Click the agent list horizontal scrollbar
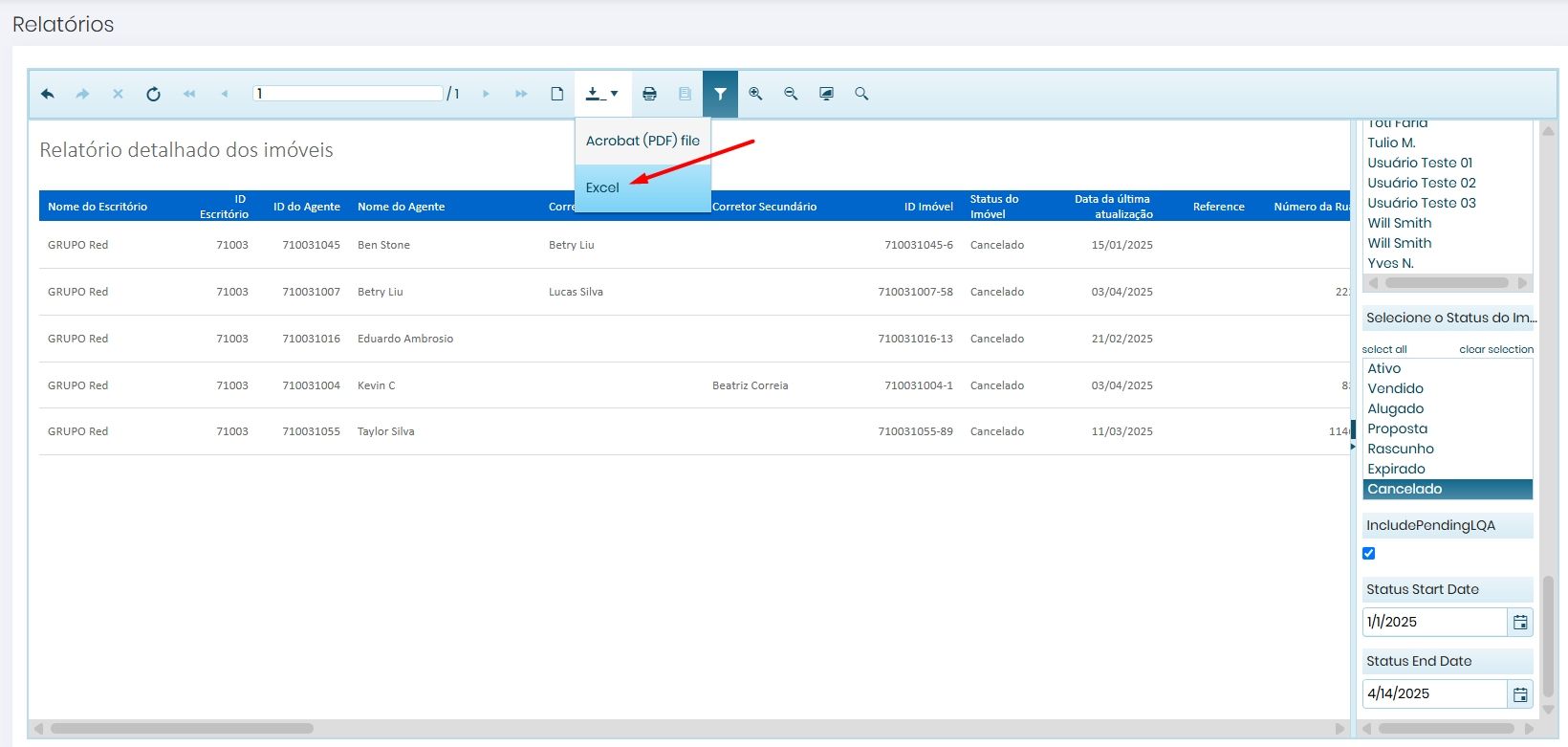This screenshot has height=747, width=1568. click(1448, 283)
